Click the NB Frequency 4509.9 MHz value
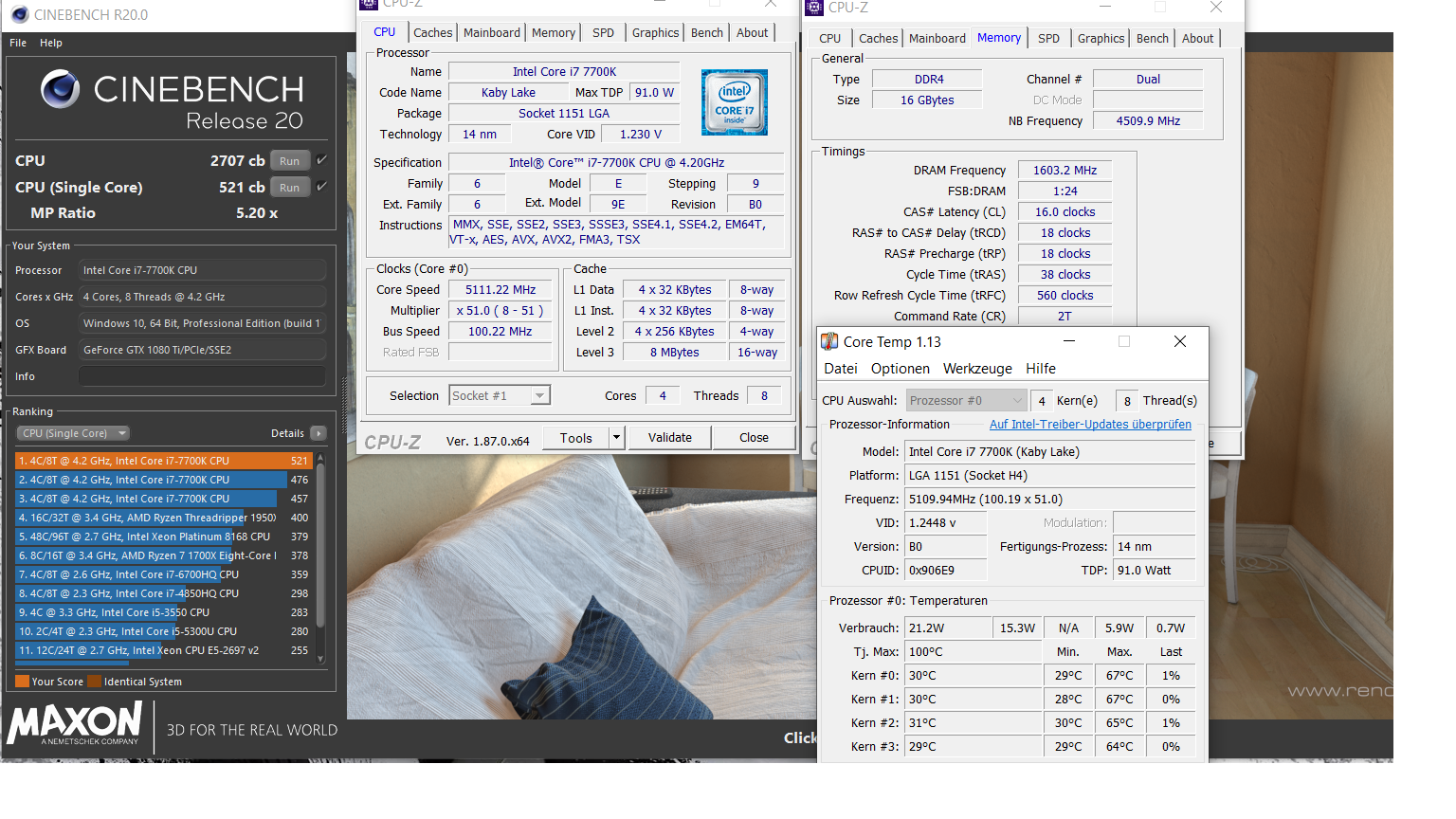 pyautogui.click(x=1148, y=121)
